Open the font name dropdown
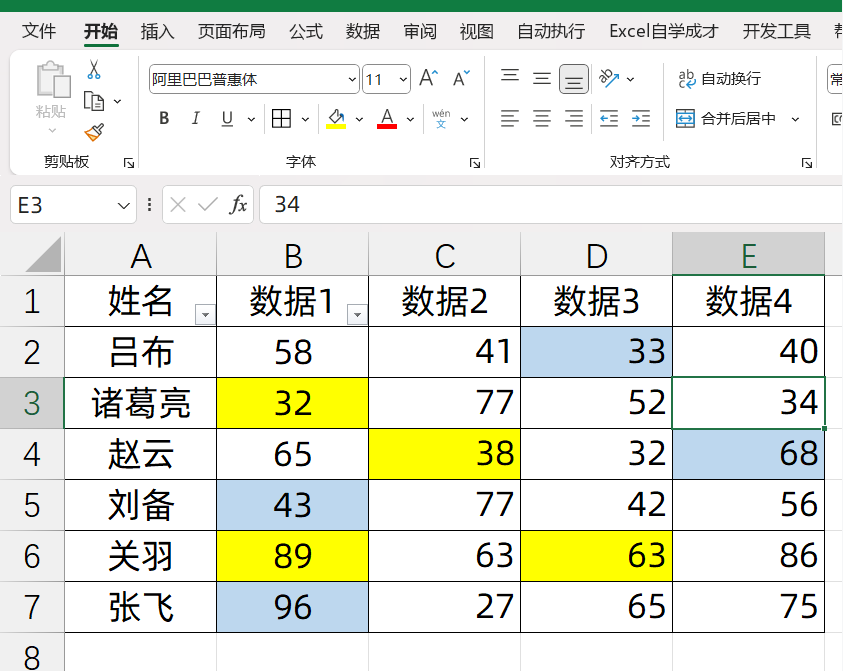 pos(352,79)
